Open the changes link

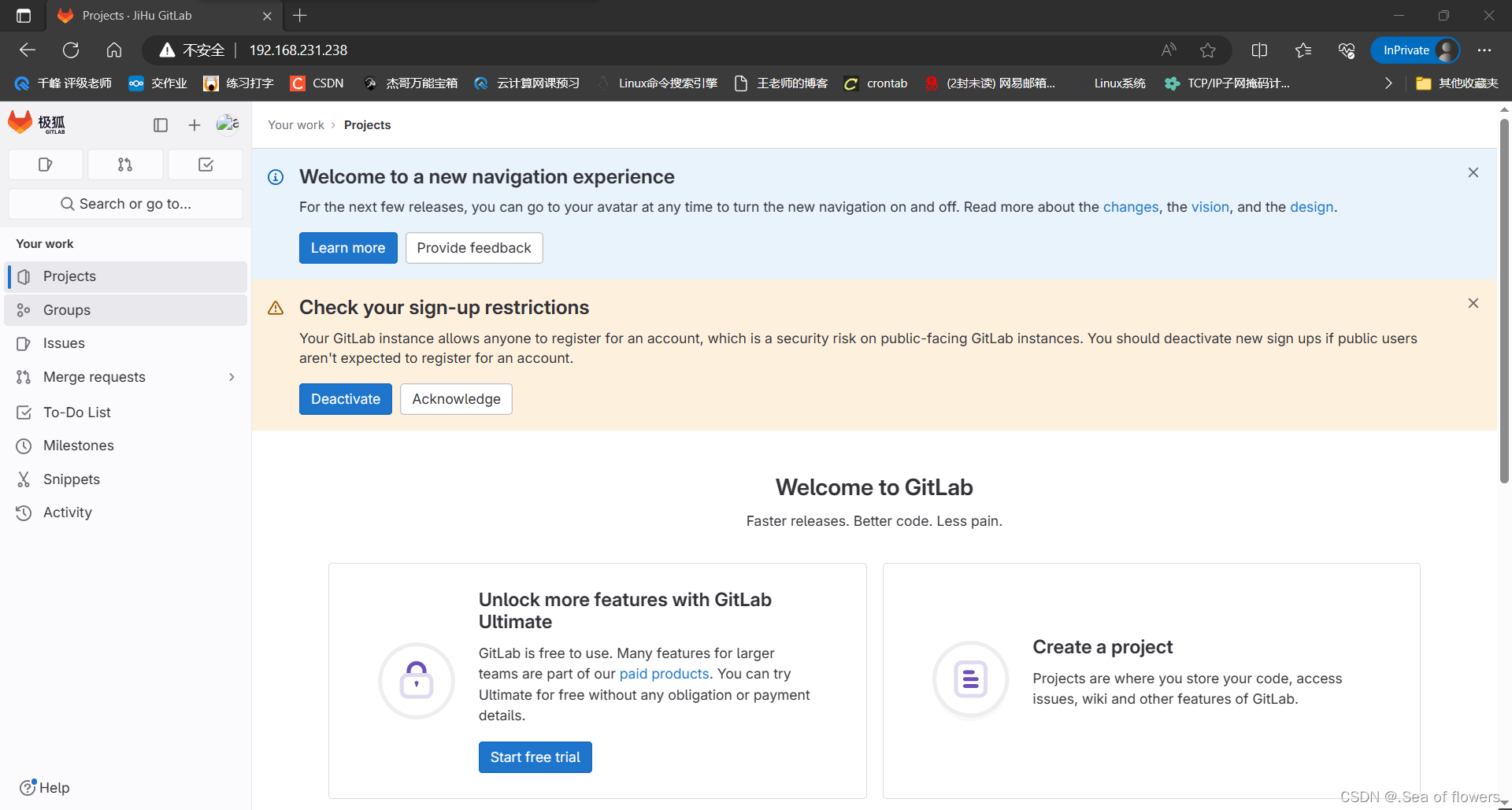pos(1131,207)
